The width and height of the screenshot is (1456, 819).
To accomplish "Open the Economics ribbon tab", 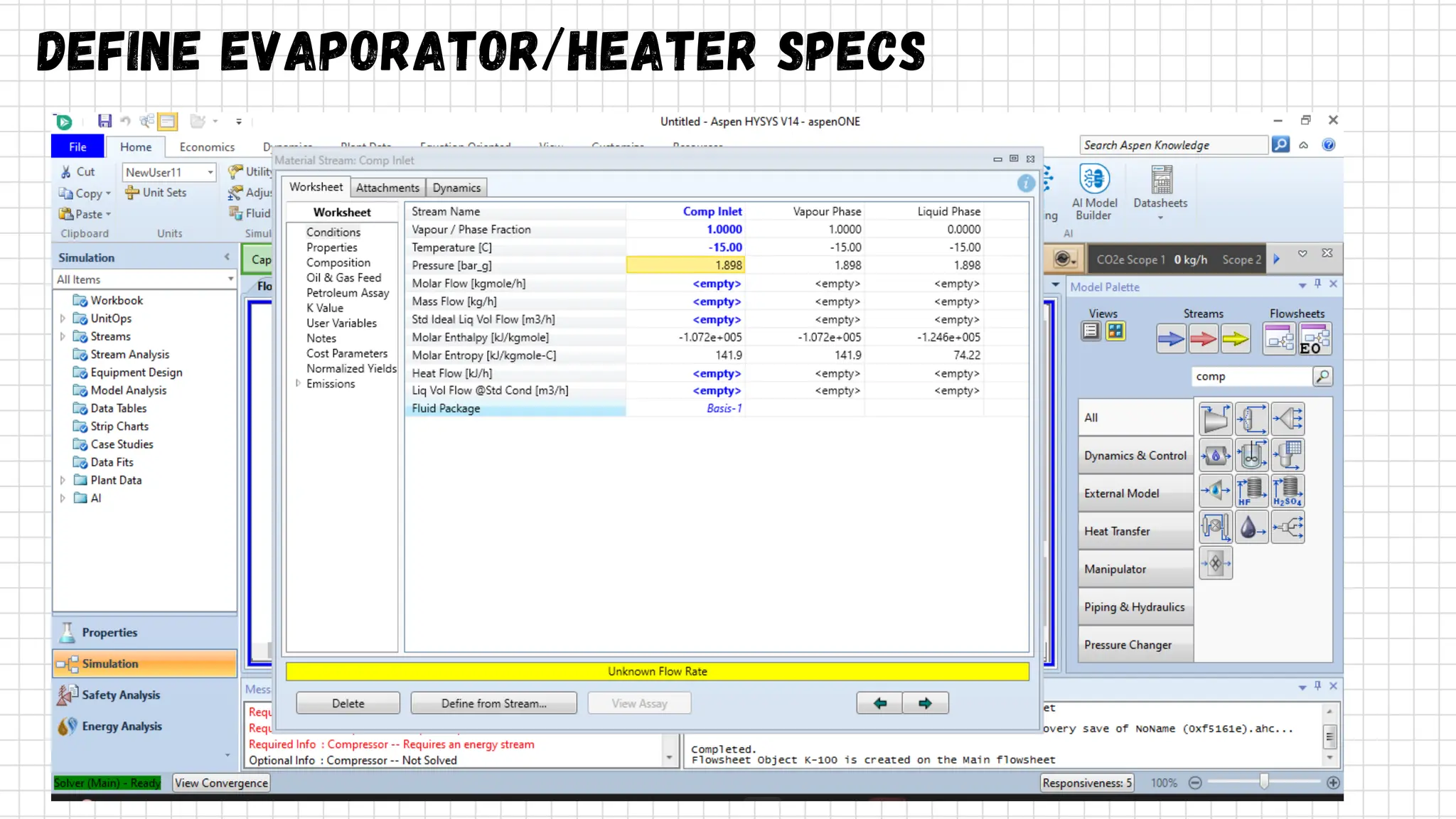I will pyautogui.click(x=207, y=146).
